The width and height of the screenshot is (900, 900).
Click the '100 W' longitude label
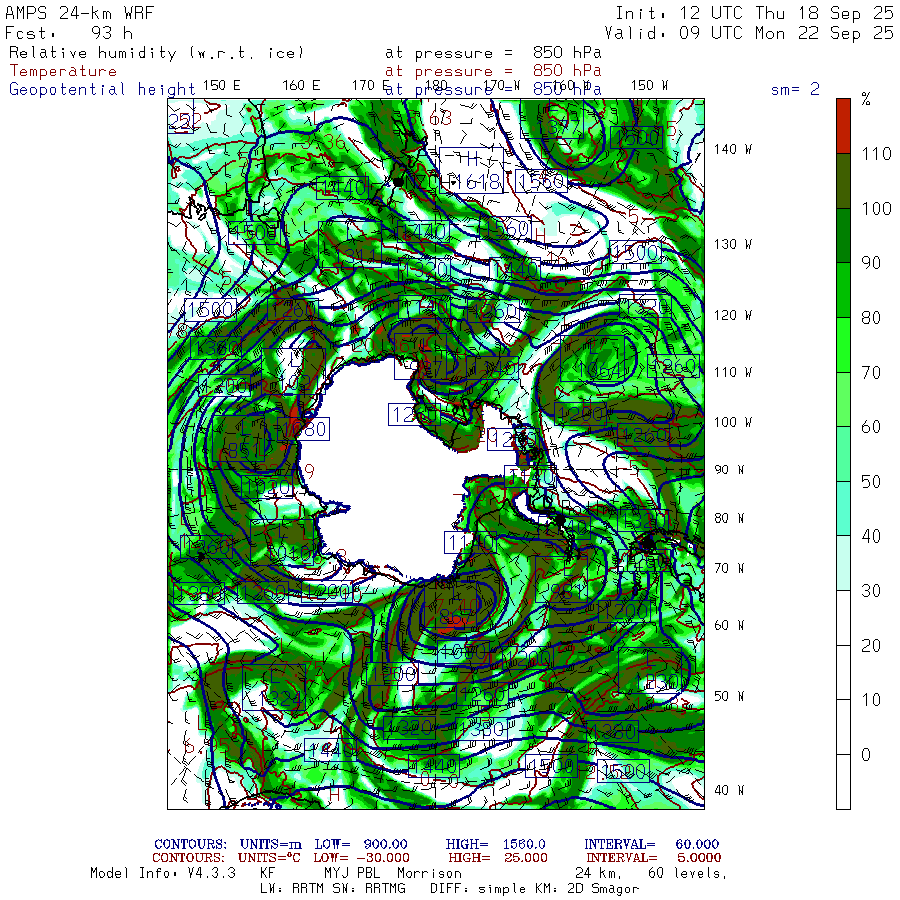click(732, 422)
